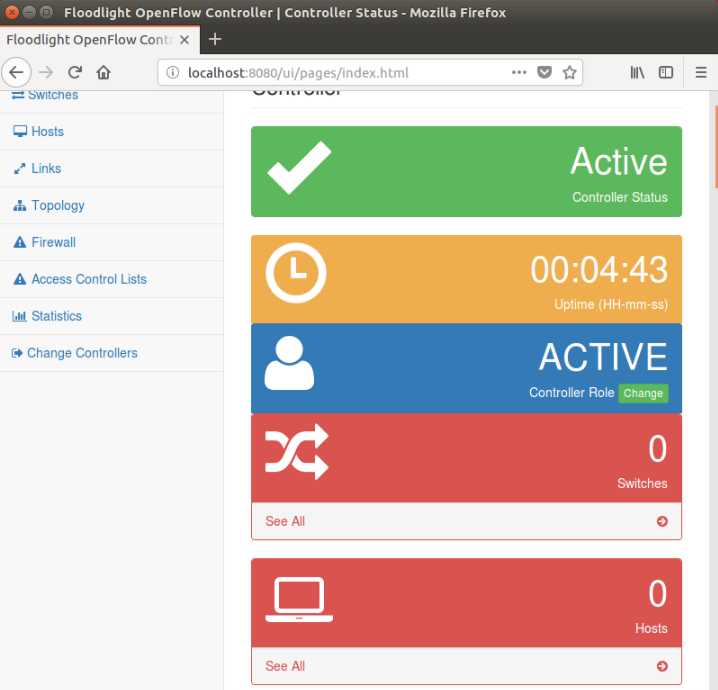Bookmark this page with the star
718x690 pixels.
[x=569, y=72]
